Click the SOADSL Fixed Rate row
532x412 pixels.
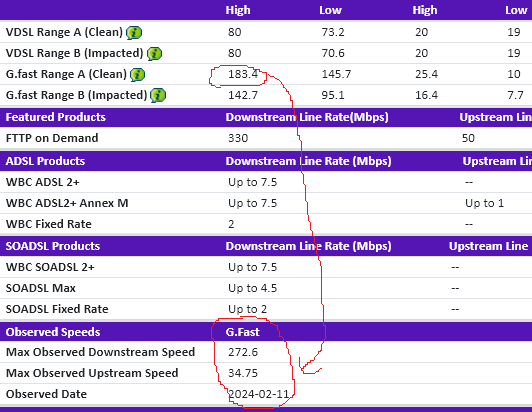pyautogui.click(x=266, y=309)
